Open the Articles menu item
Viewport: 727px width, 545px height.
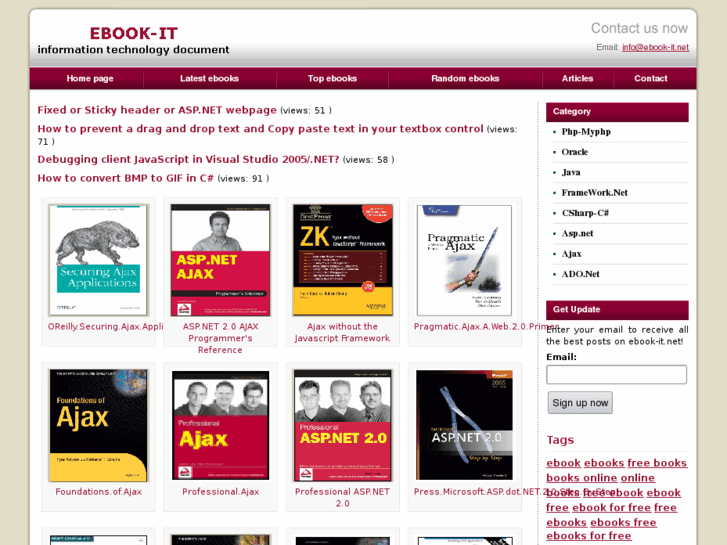[x=577, y=78]
